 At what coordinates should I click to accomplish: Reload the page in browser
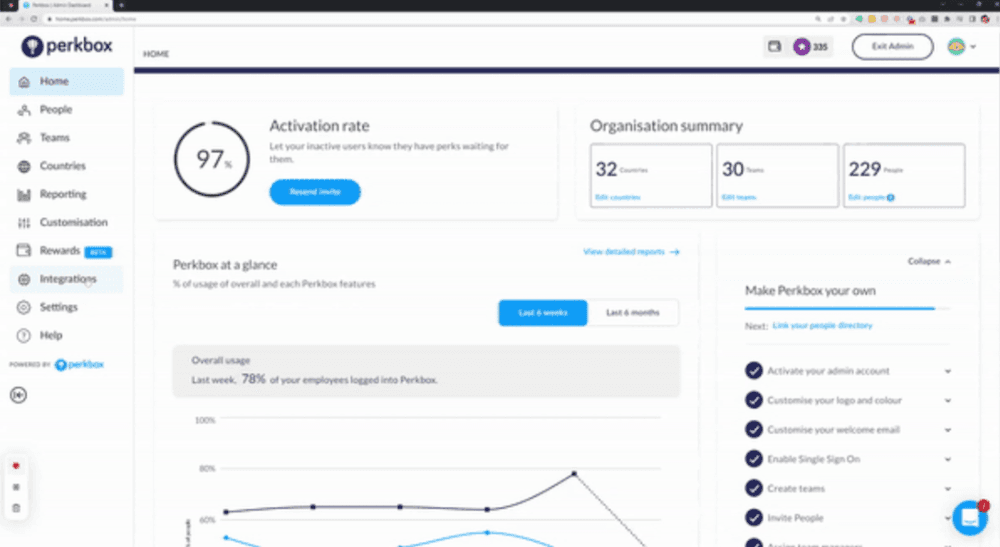click(34, 19)
